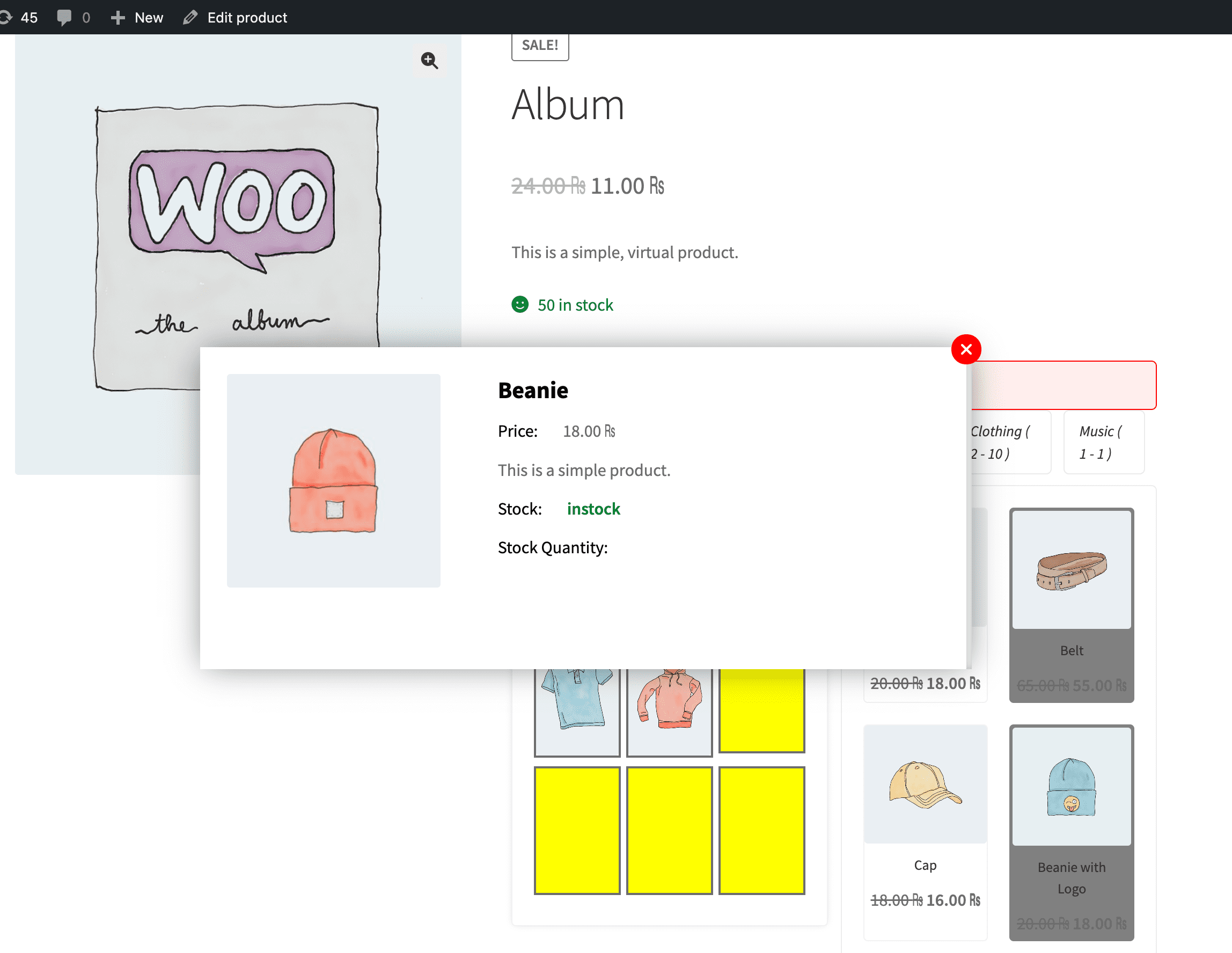Viewport: 1232px width, 953px height.
Task: Click the green smiley in-stock icon
Action: pyautogui.click(x=519, y=305)
